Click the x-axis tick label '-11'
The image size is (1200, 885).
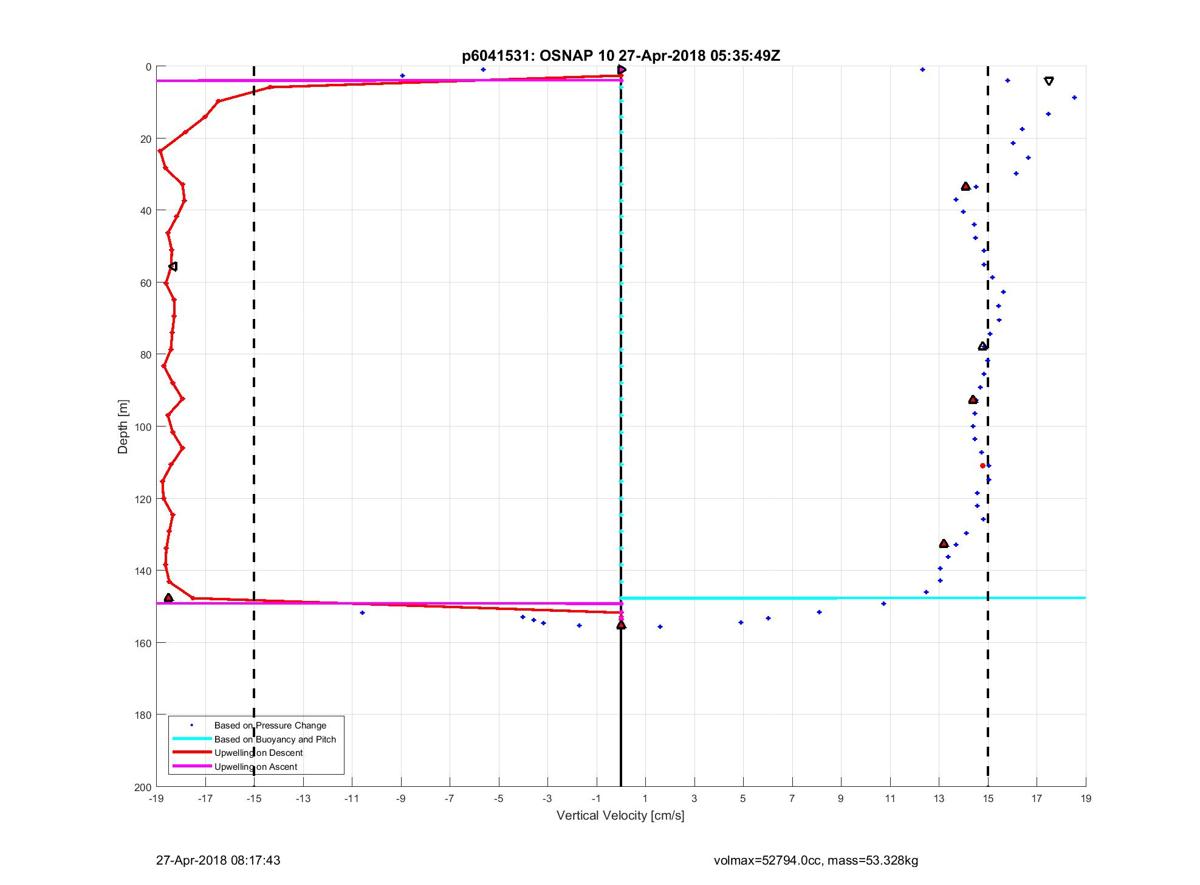point(352,798)
